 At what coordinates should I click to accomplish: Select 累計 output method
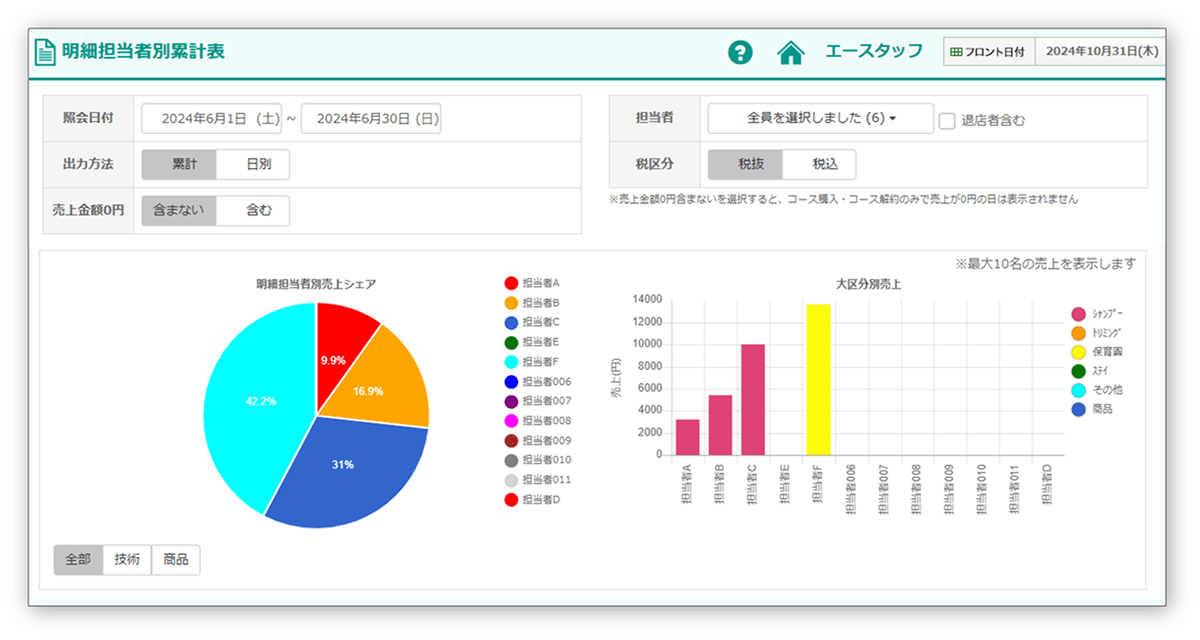179,164
